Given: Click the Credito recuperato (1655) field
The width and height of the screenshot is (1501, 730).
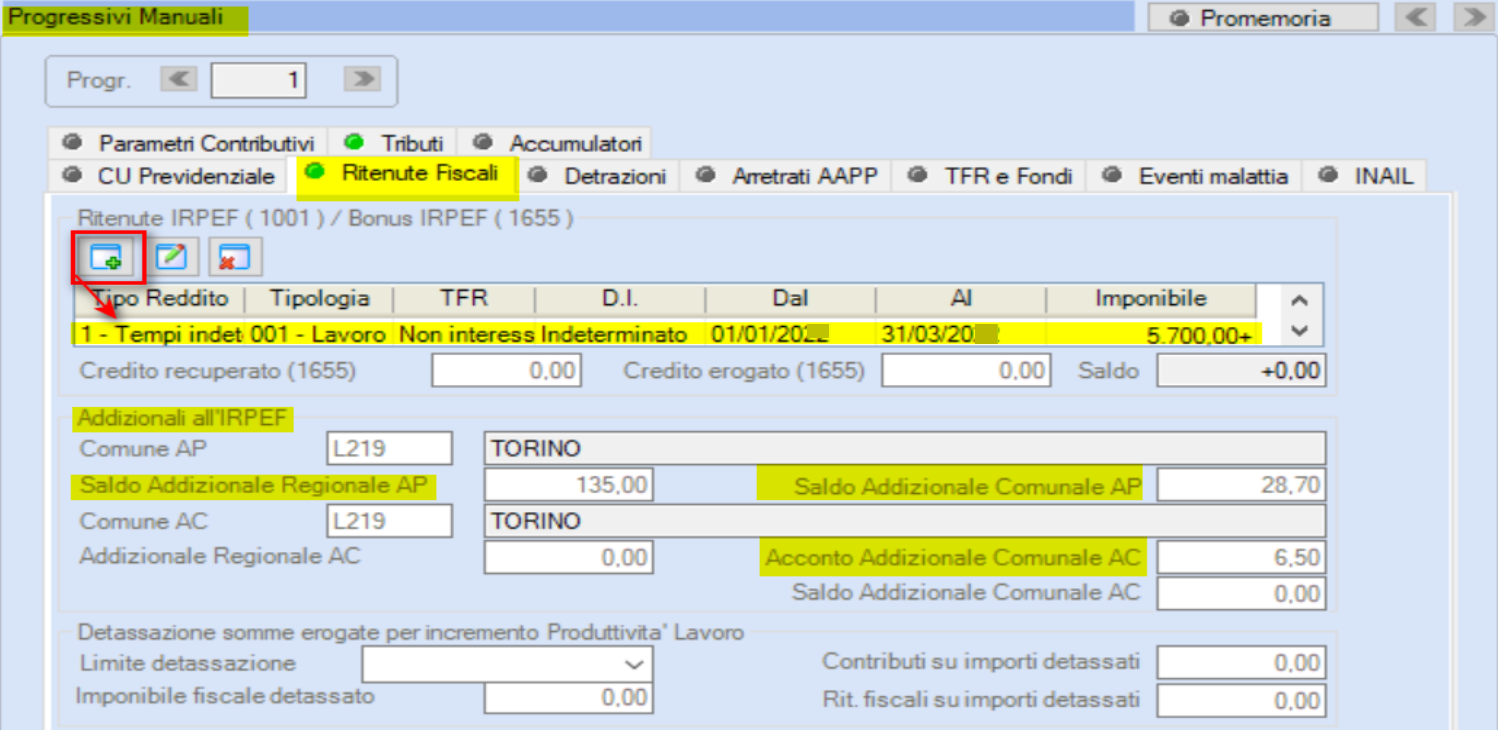Looking at the screenshot, I should pyautogui.click(x=505, y=371).
